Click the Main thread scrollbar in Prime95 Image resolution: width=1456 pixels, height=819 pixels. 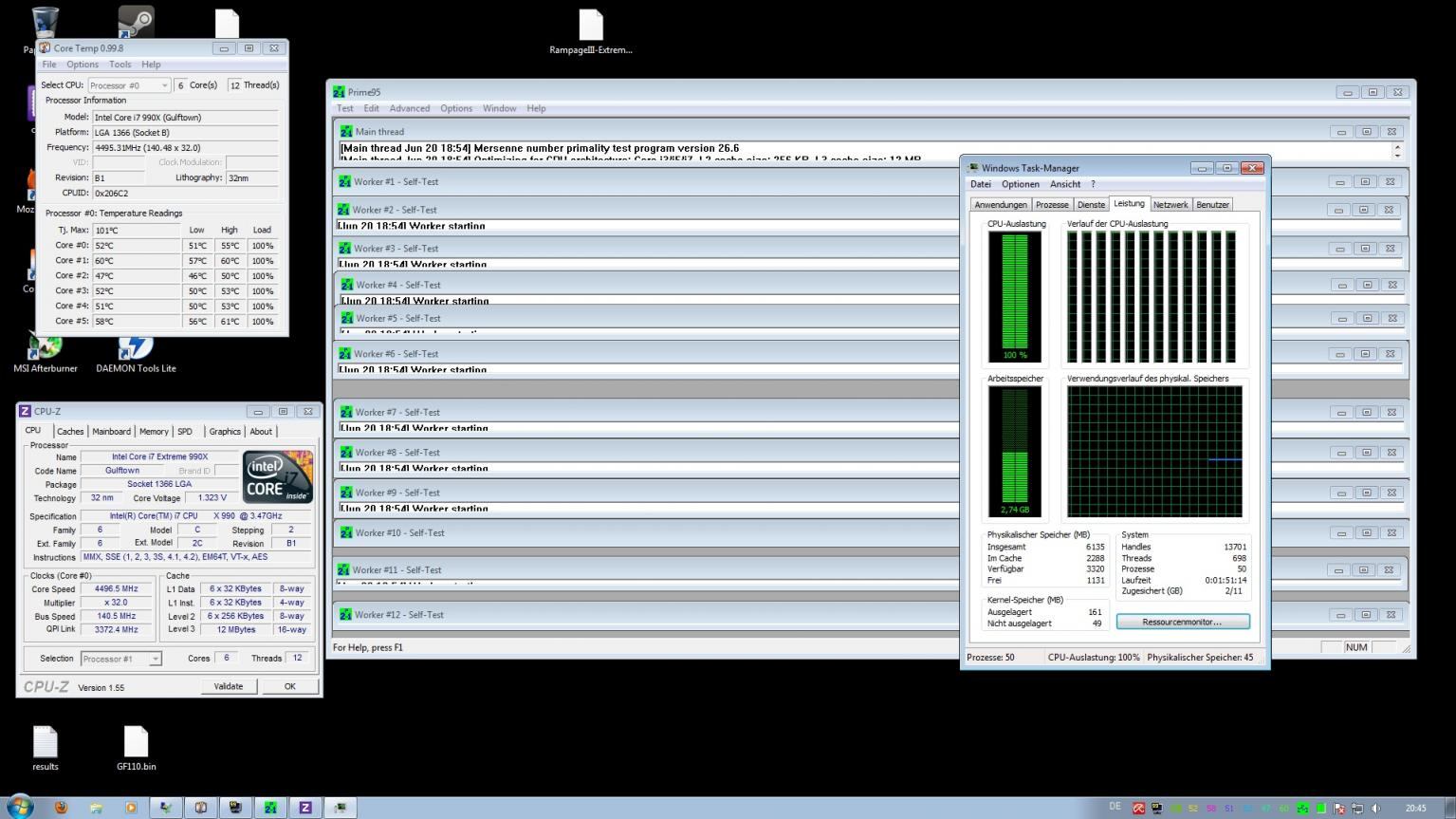coord(1397,151)
